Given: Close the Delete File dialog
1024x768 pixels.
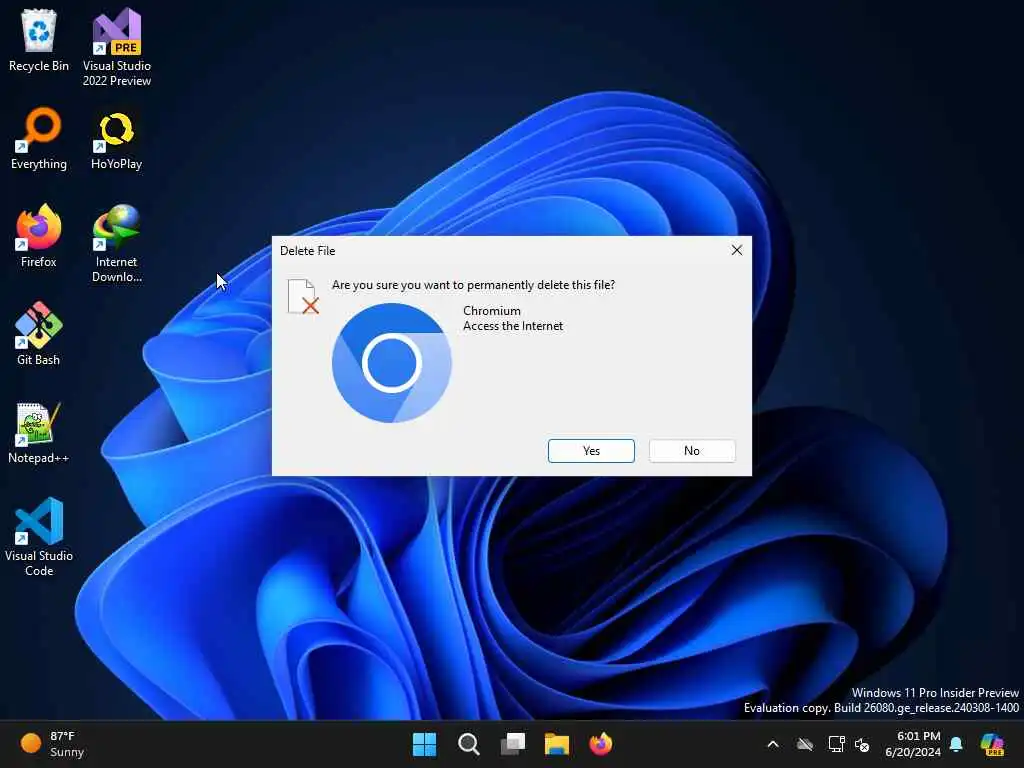Looking at the screenshot, I should (737, 250).
